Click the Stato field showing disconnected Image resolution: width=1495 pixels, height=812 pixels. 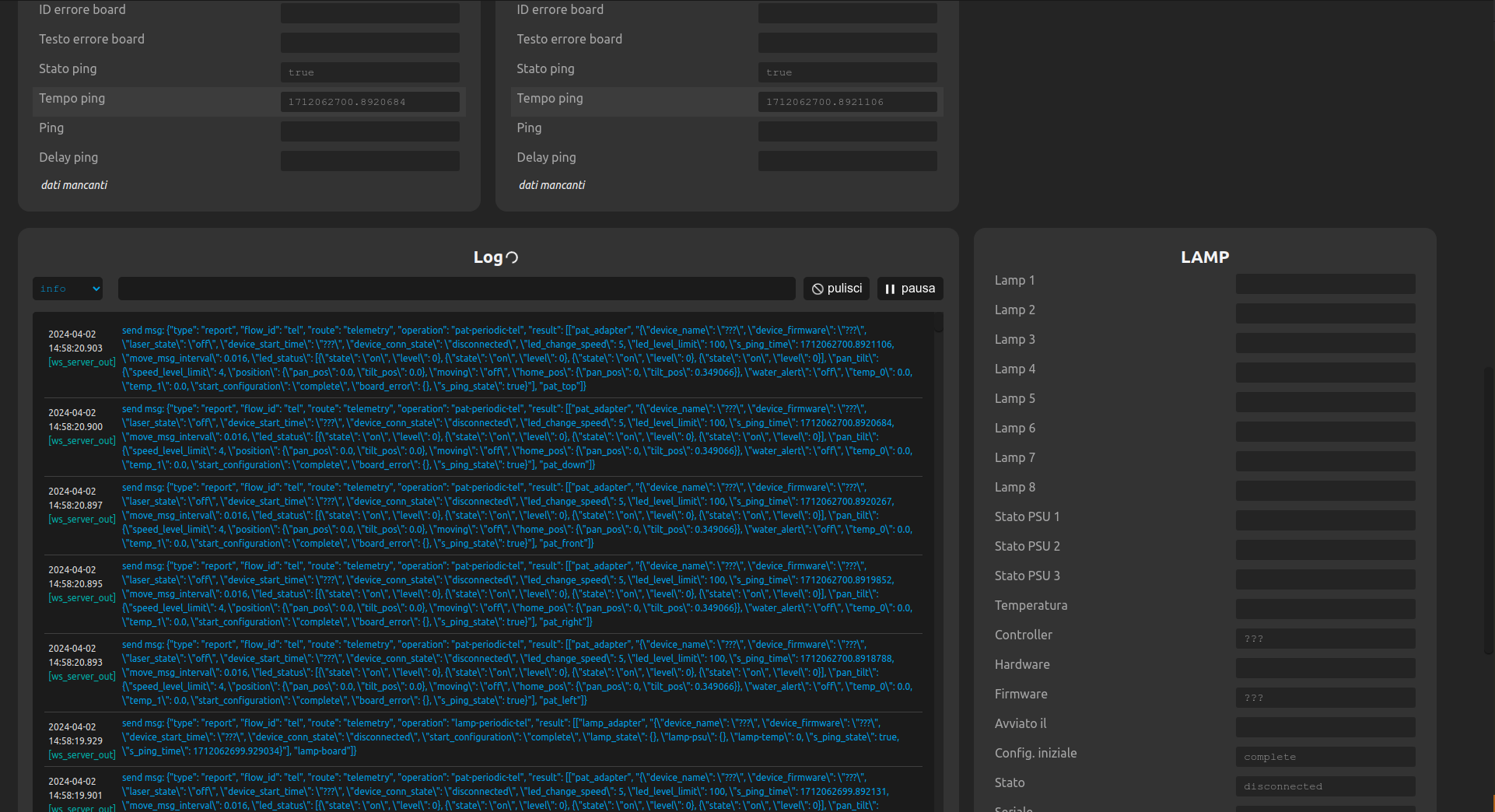click(1325, 786)
